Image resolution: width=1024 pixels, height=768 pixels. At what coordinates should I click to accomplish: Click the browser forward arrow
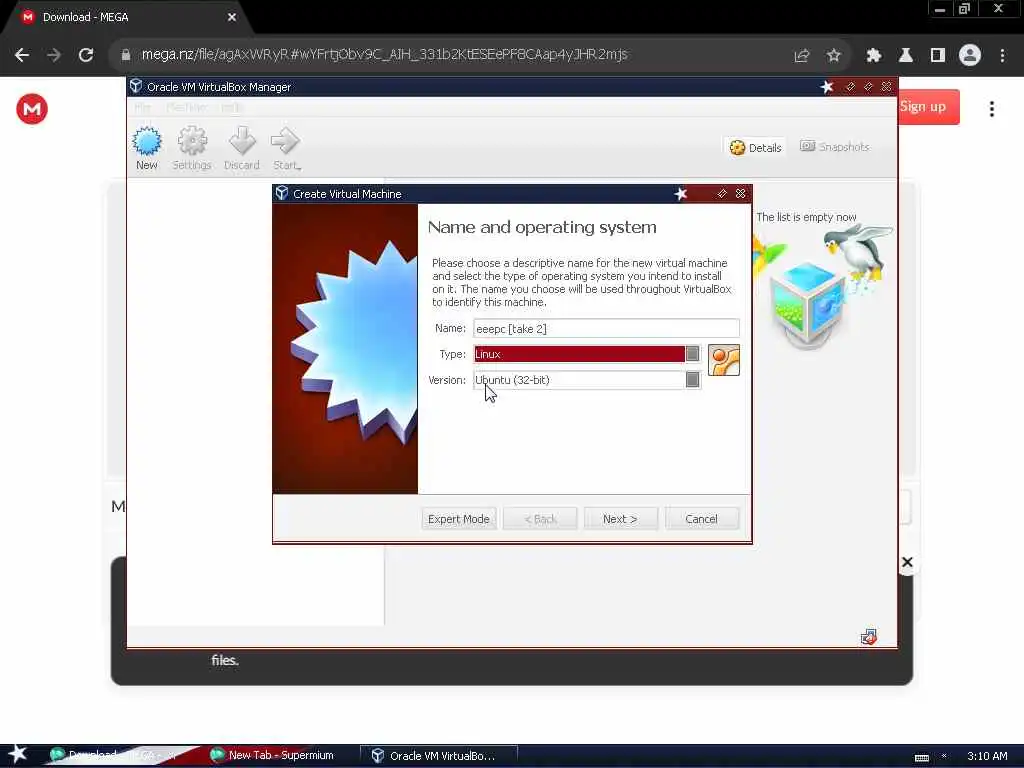(x=54, y=56)
